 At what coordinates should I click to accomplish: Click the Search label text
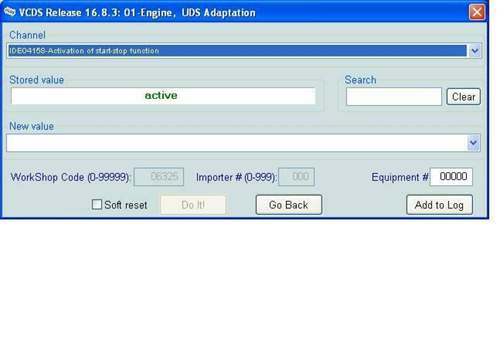coord(360,80)
